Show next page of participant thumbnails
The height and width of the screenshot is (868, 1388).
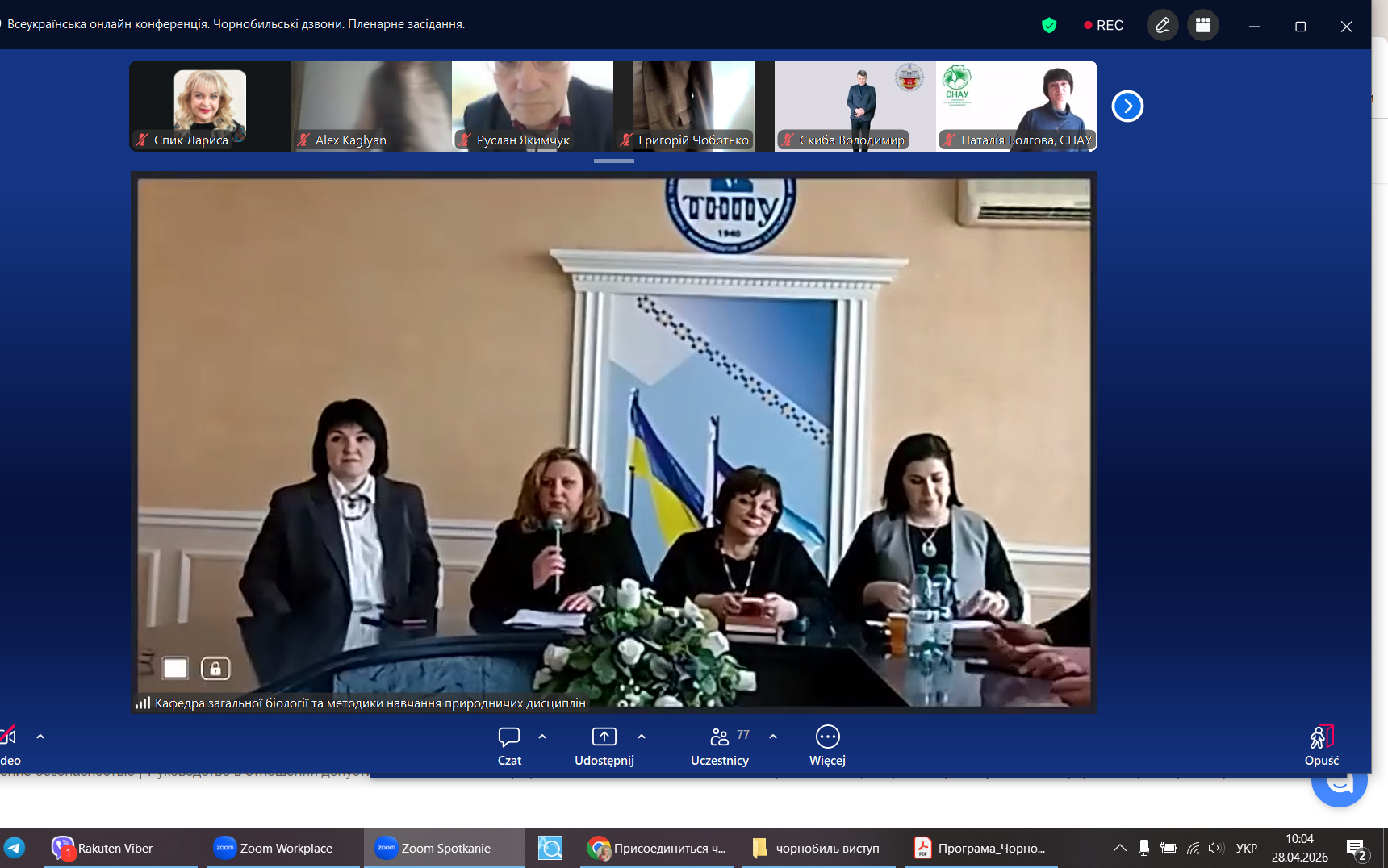(1127, 106)
